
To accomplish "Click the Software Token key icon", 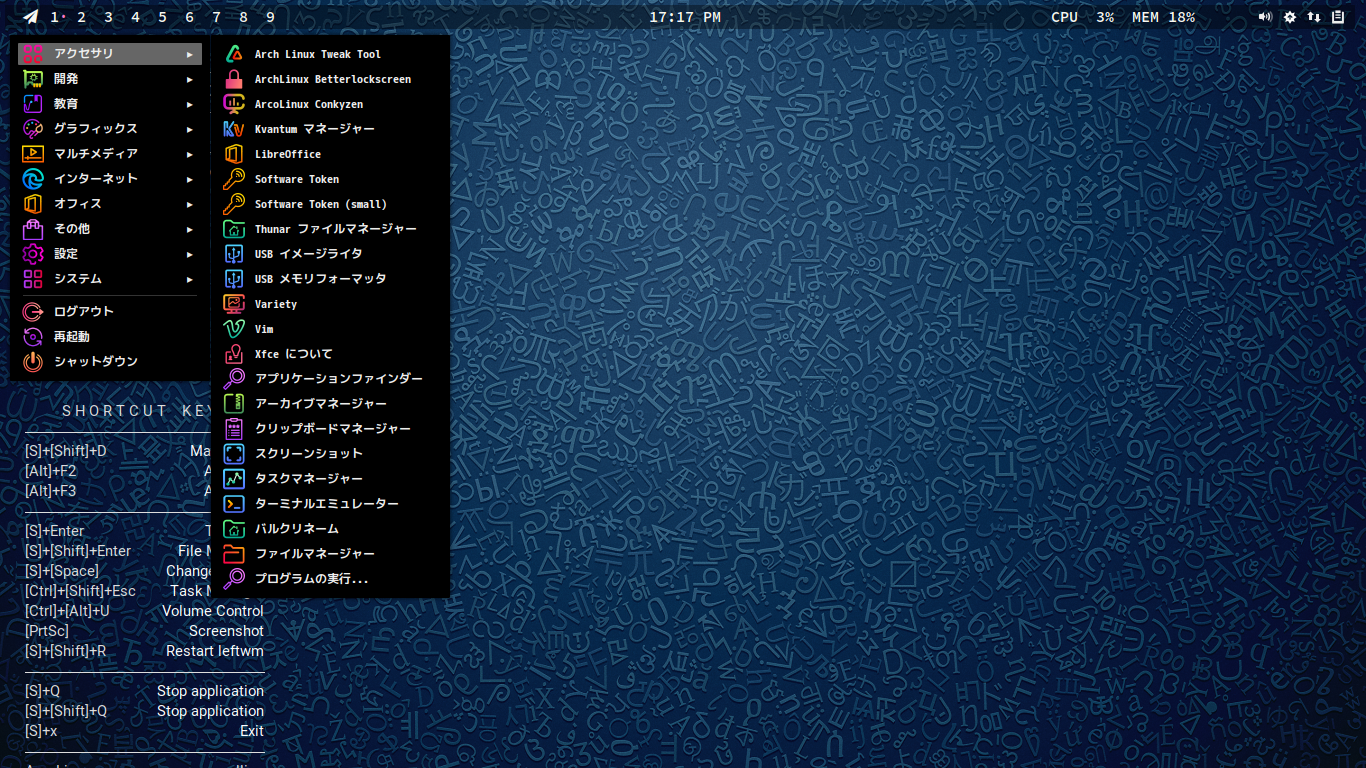I will click(x=234, y=179).
